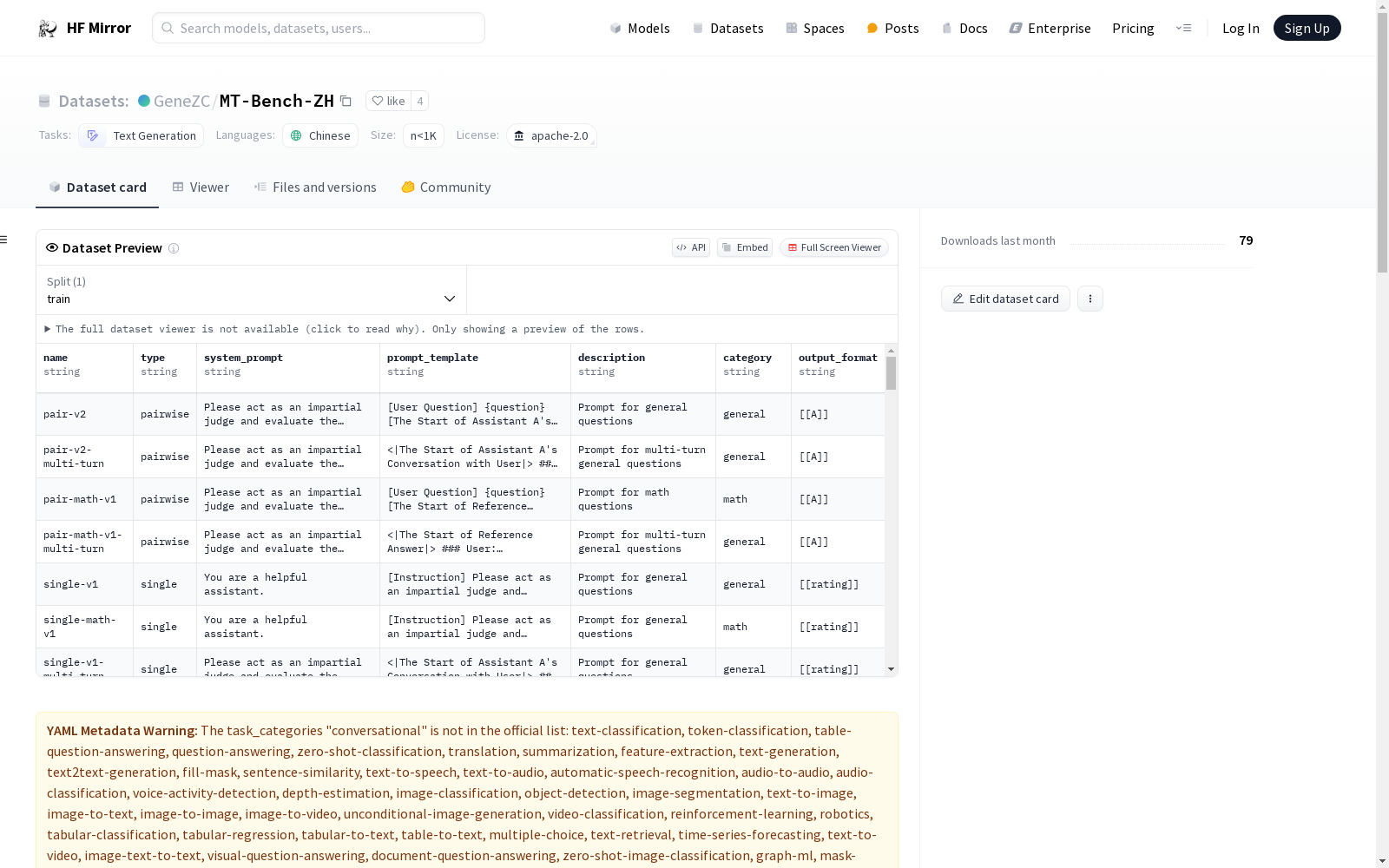This screenshot has width=1389, height=868.
Task: Open the Datasets nav item
Action: pos(727,28)
